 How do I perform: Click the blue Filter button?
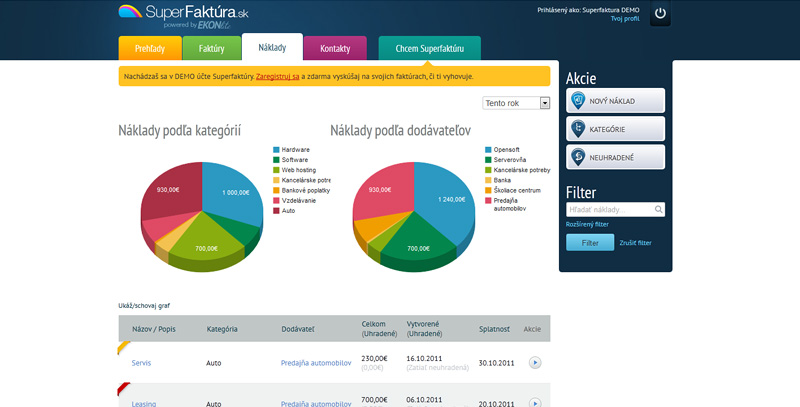coord(590,243)
